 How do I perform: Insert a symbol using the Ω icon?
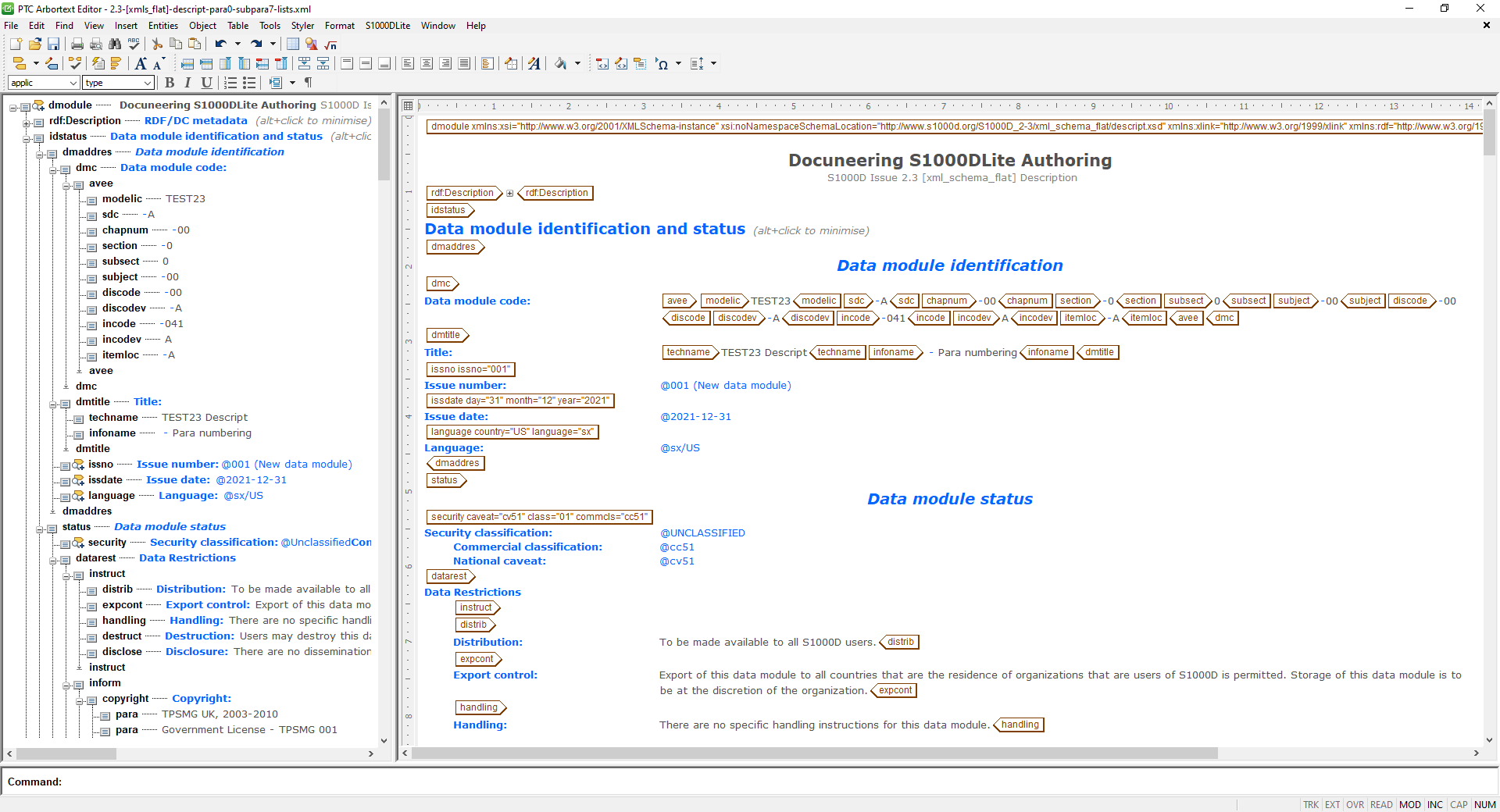point(662,64)
